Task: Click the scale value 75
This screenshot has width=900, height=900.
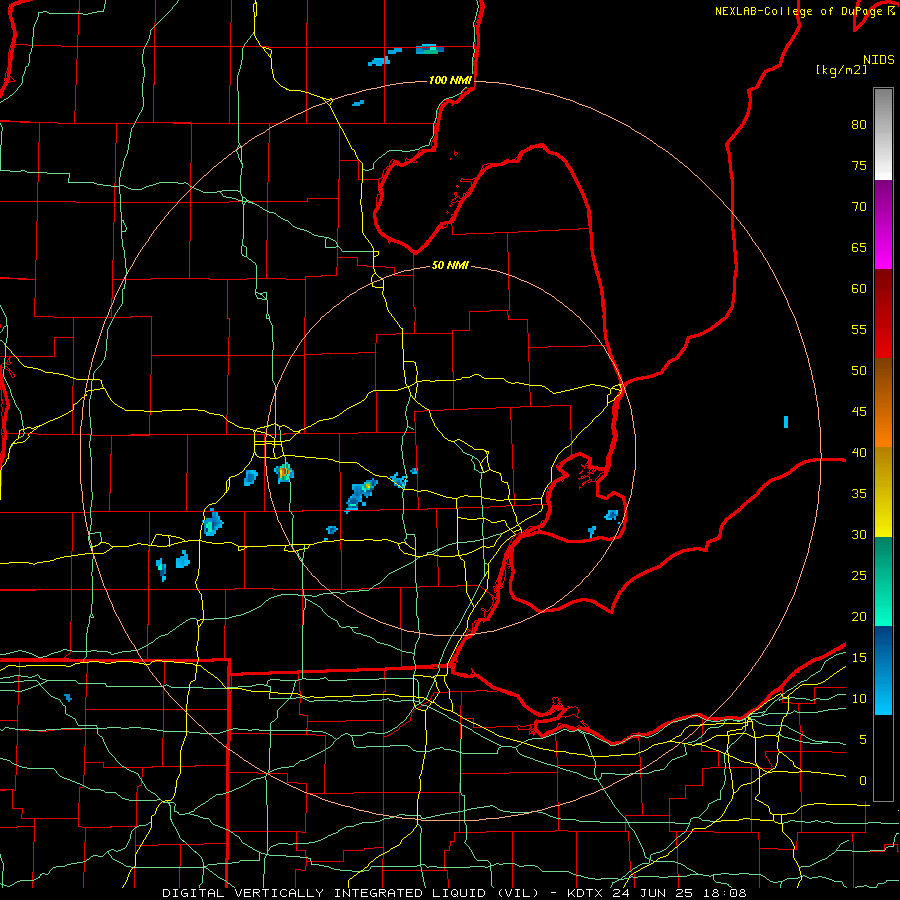Action: [859, 166]
